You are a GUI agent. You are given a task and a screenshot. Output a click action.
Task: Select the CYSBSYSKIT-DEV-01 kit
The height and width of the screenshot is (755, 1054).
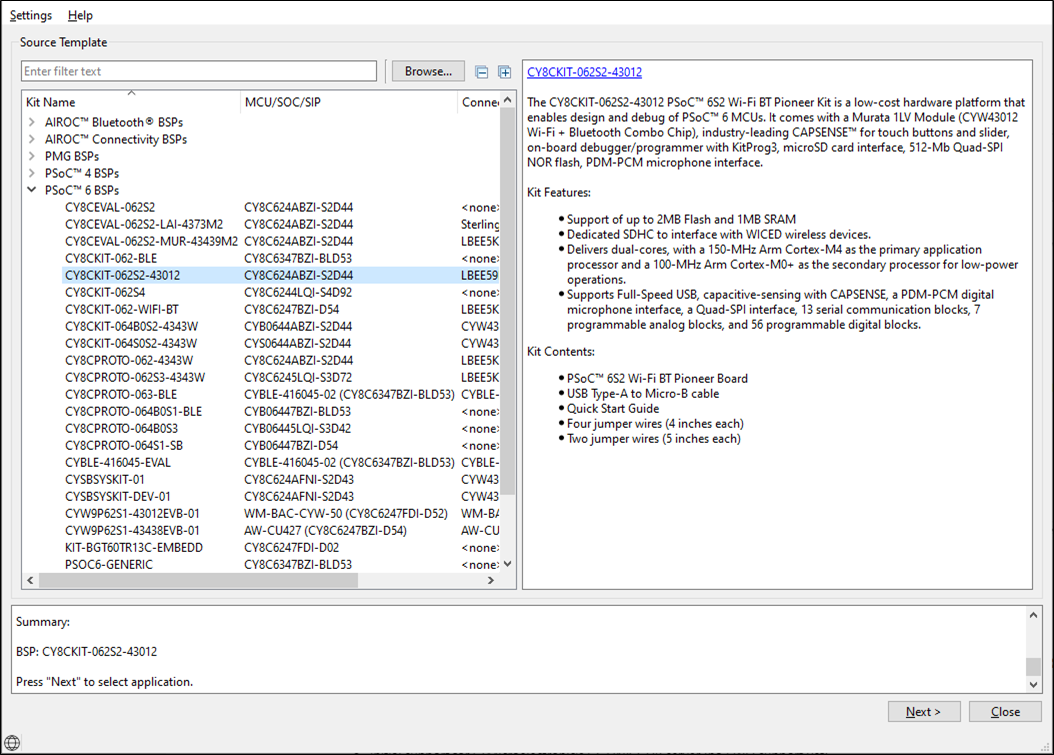[x=118, y=497]
